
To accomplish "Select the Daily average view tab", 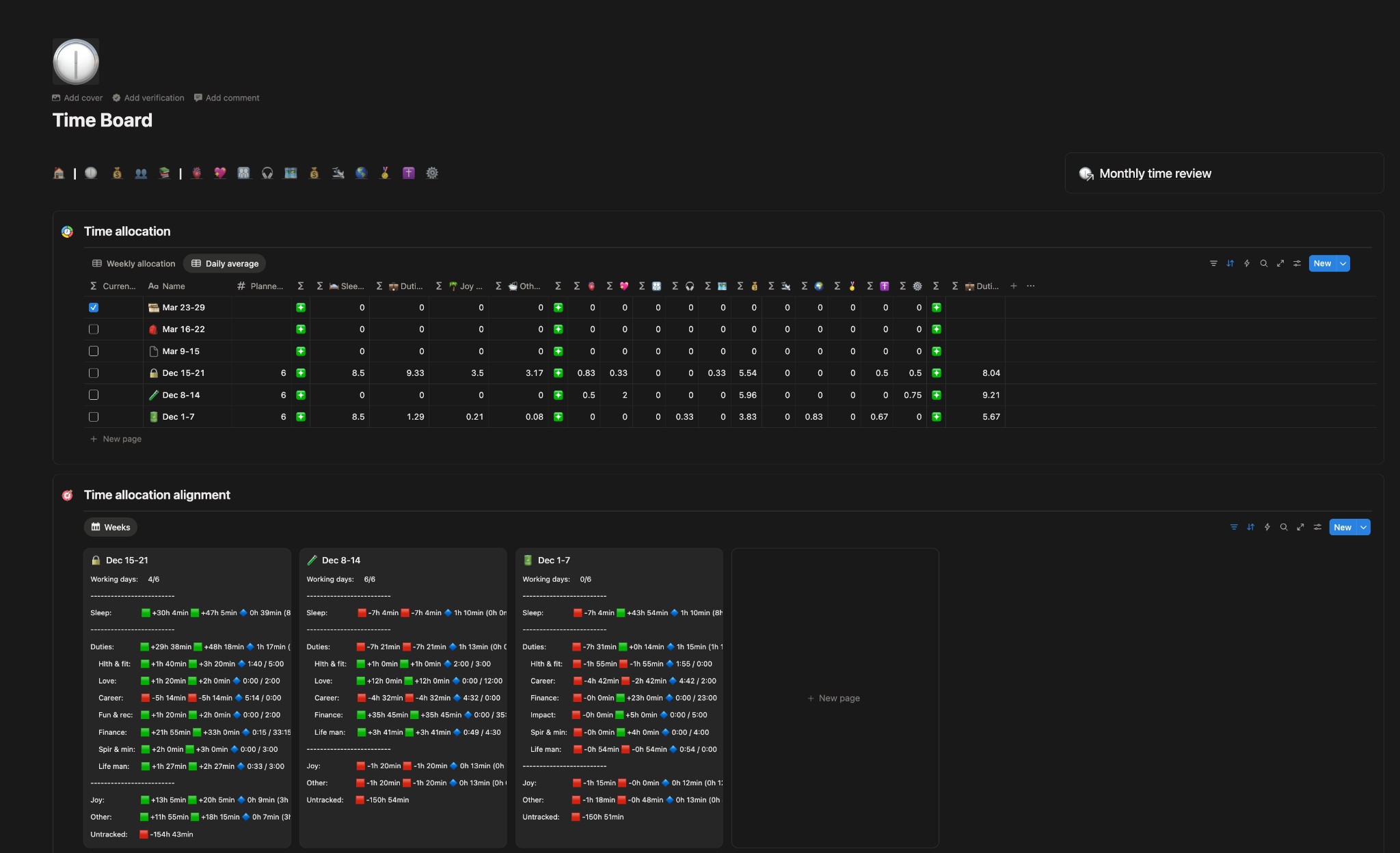I will pyautogui.click(x=224, y=263).
